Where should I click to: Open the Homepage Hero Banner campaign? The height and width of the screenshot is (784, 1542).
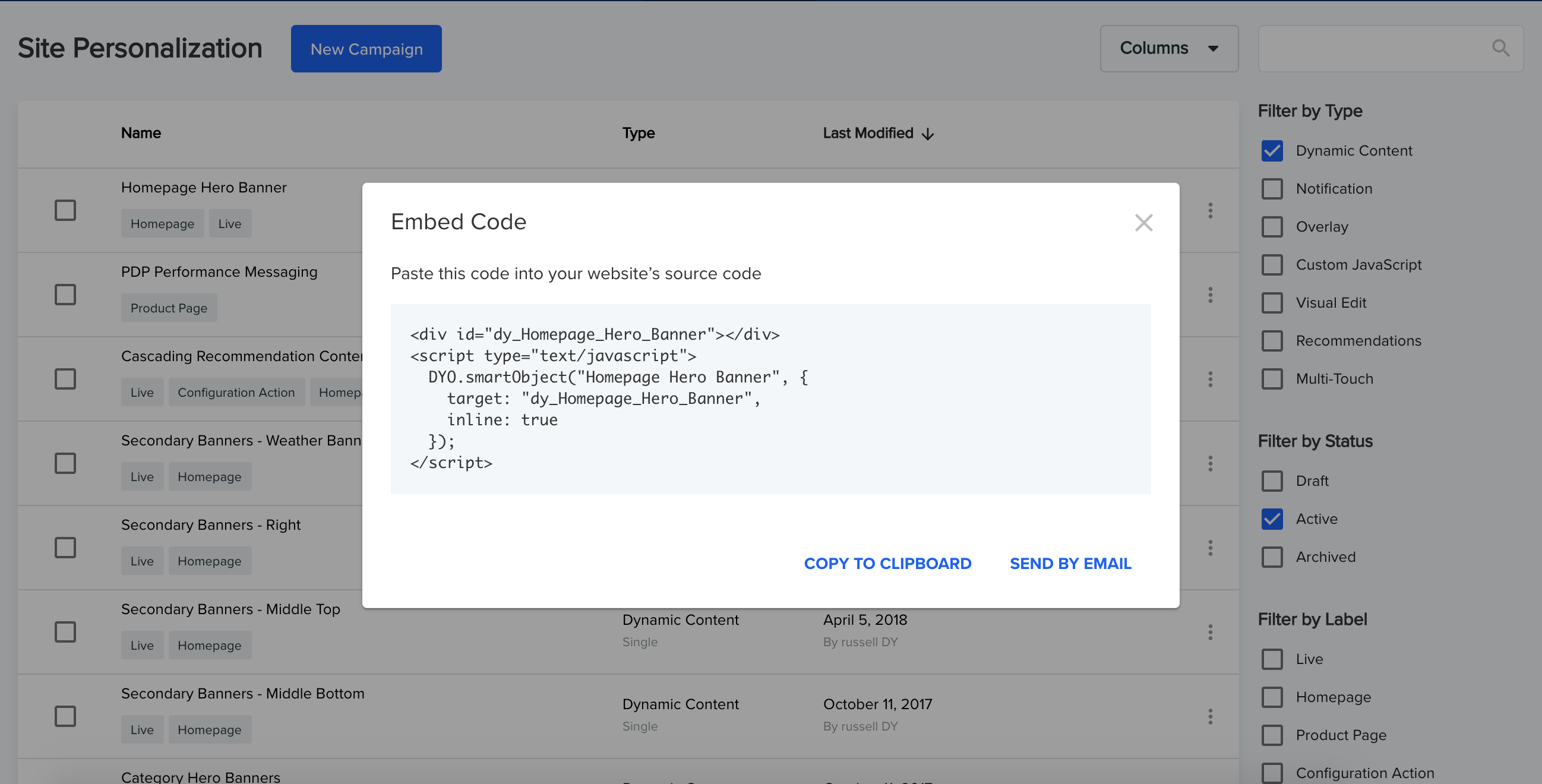pos(204,187)
